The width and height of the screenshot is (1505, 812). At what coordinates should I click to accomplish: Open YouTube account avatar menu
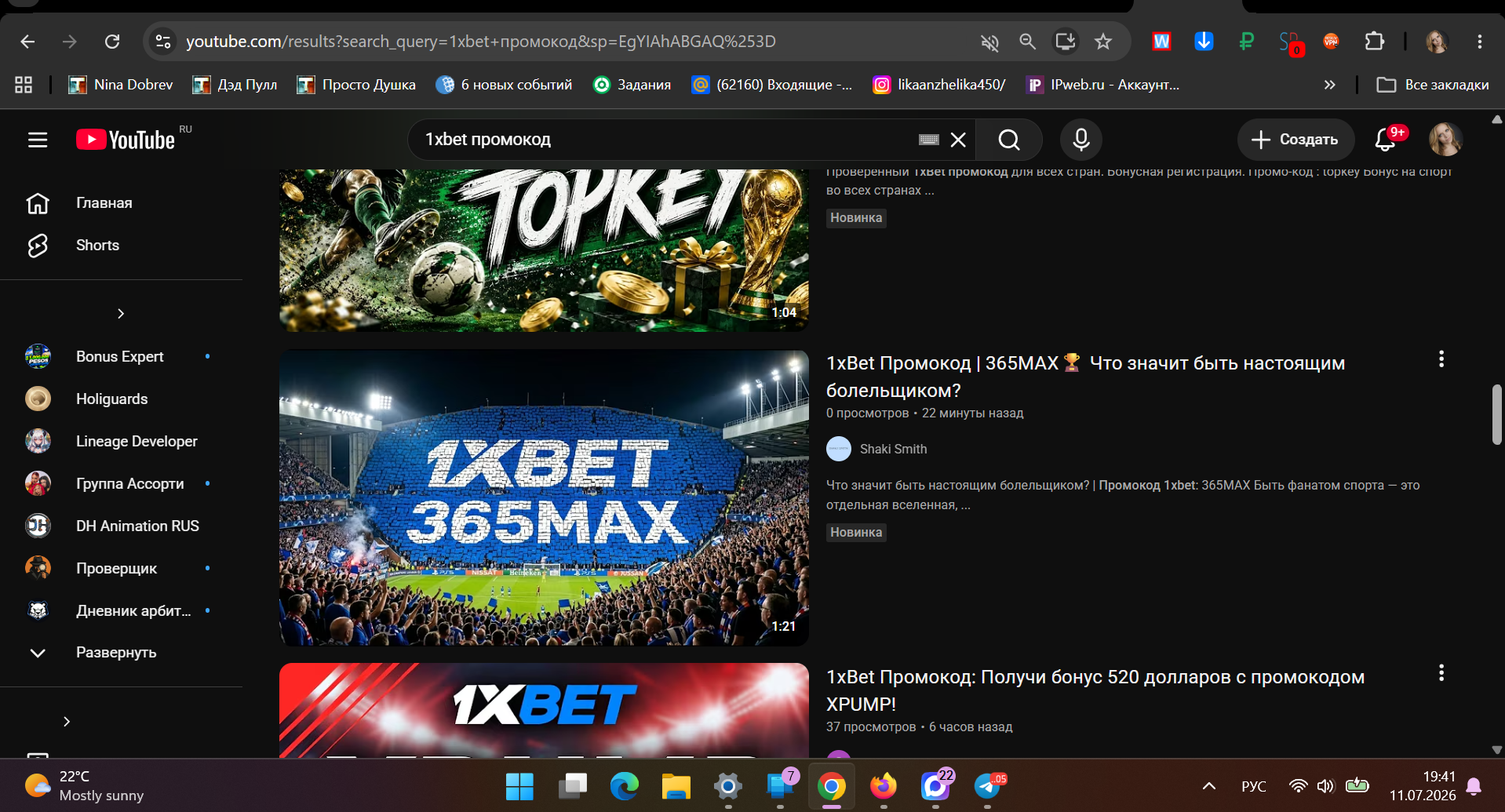tap(1445, 140)
